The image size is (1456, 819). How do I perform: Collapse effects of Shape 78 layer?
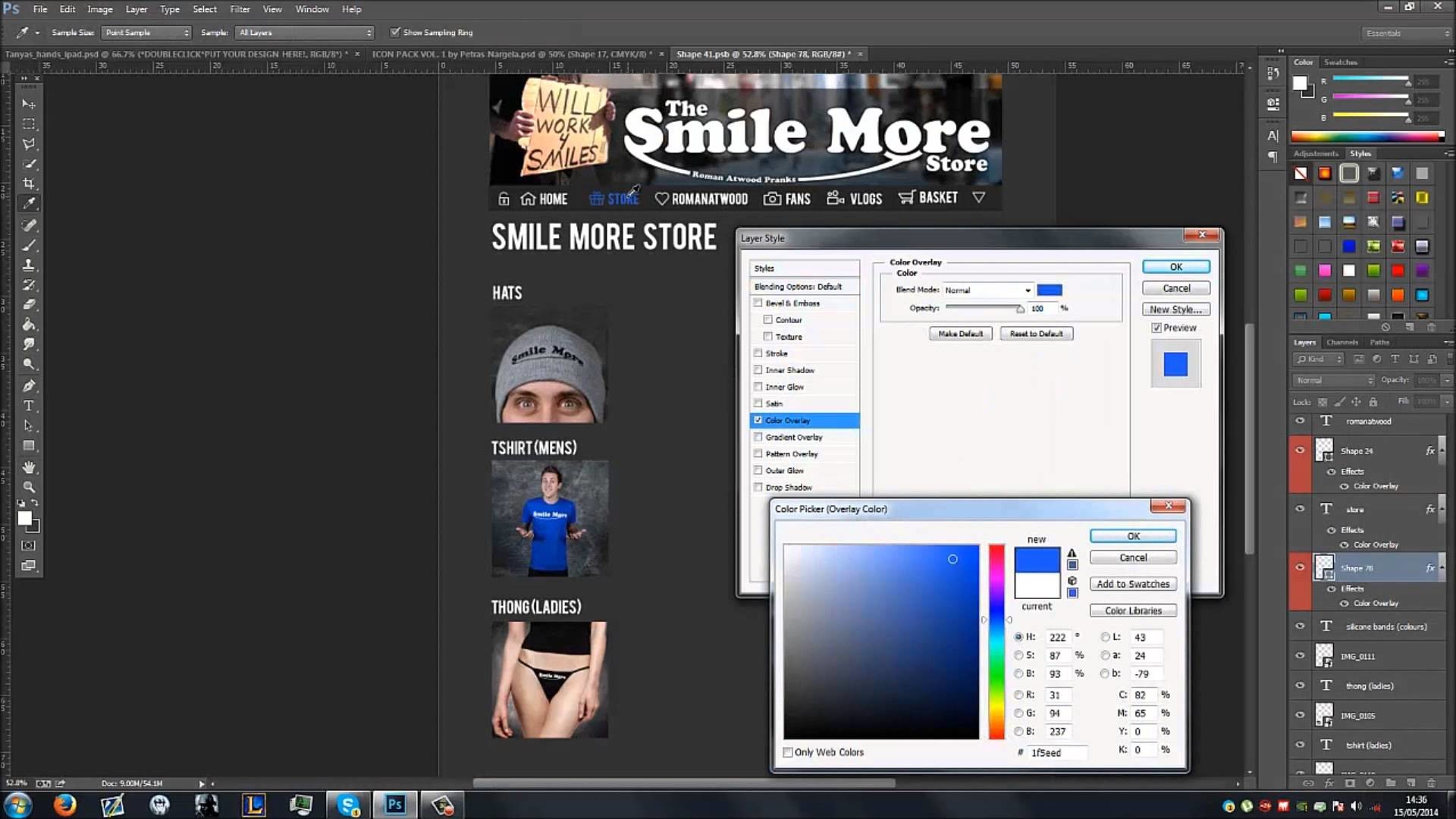point(1442,567)
